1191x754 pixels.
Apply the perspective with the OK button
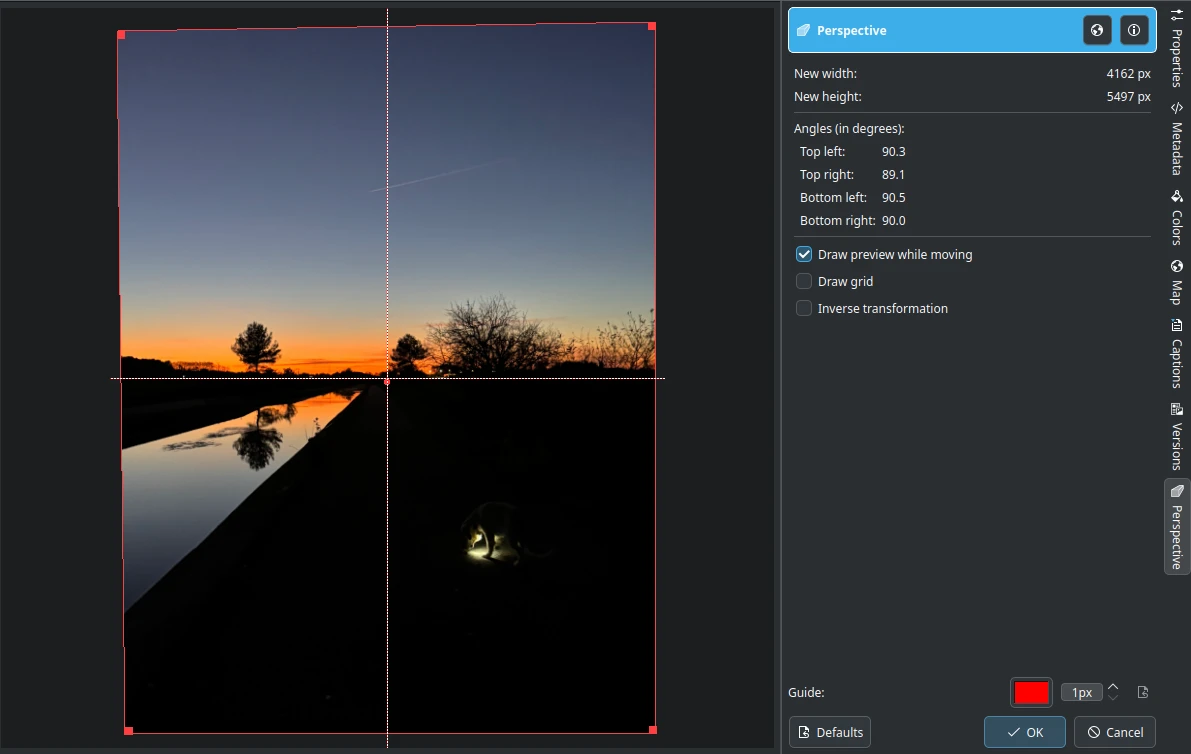(1024, 731)
